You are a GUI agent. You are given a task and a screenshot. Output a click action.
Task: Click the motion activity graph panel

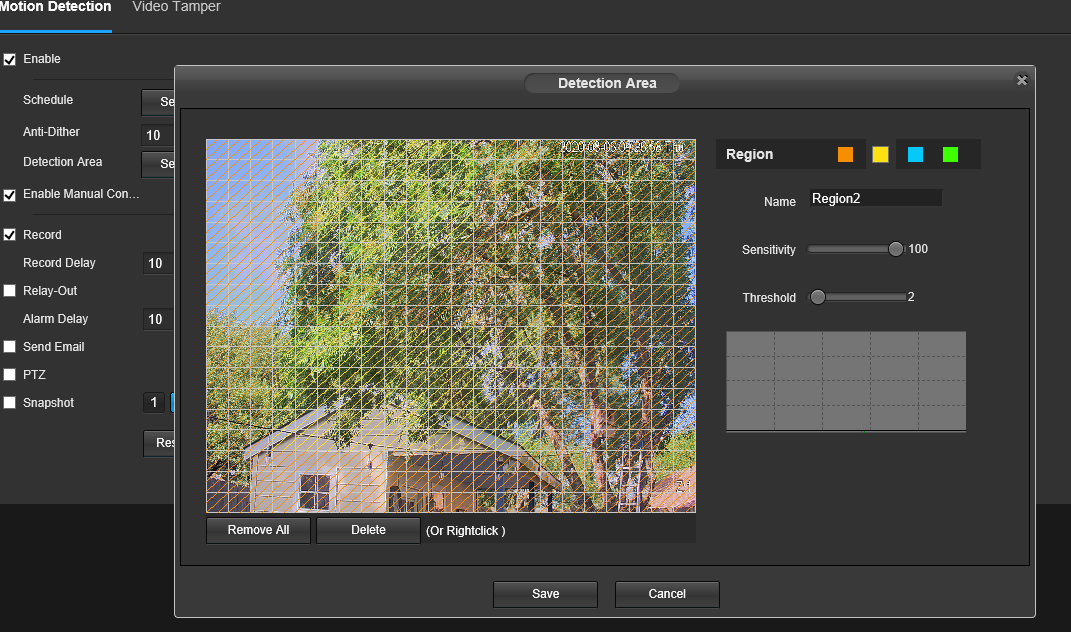(846, 381)
